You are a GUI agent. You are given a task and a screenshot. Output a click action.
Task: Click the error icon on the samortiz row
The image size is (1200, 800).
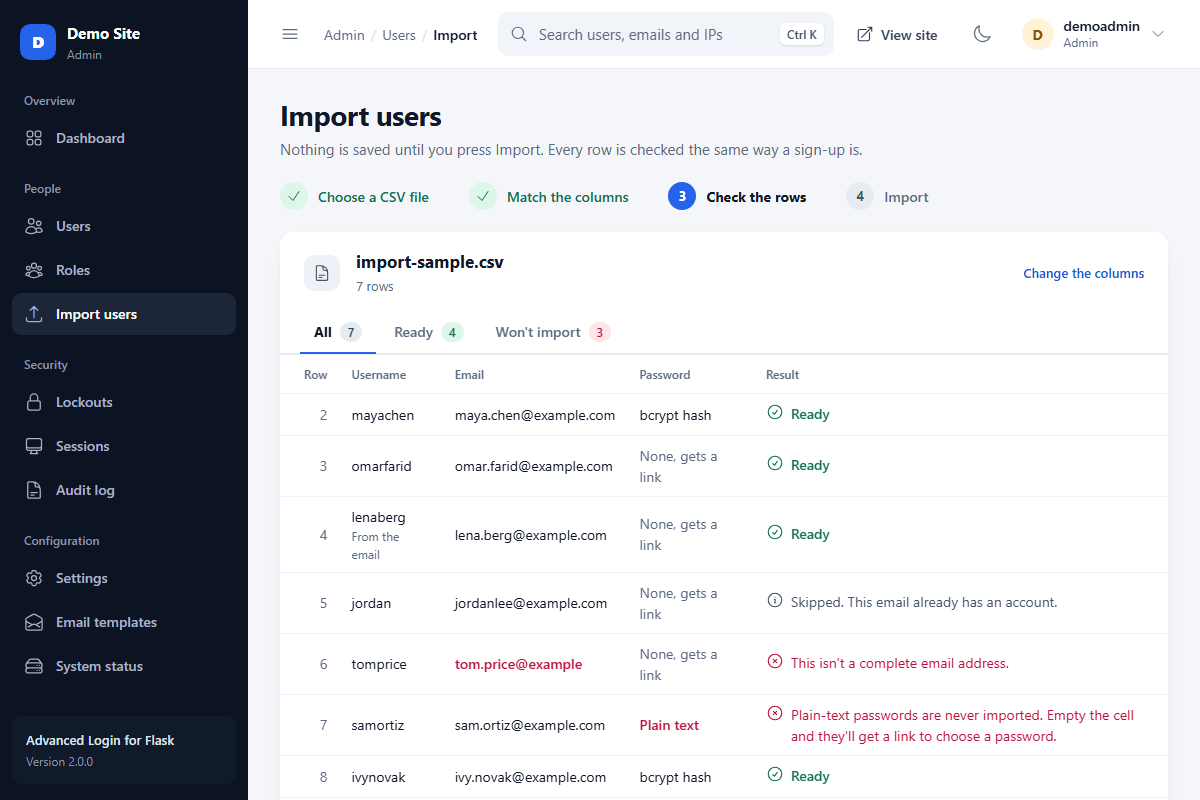(x=774, y=714)
